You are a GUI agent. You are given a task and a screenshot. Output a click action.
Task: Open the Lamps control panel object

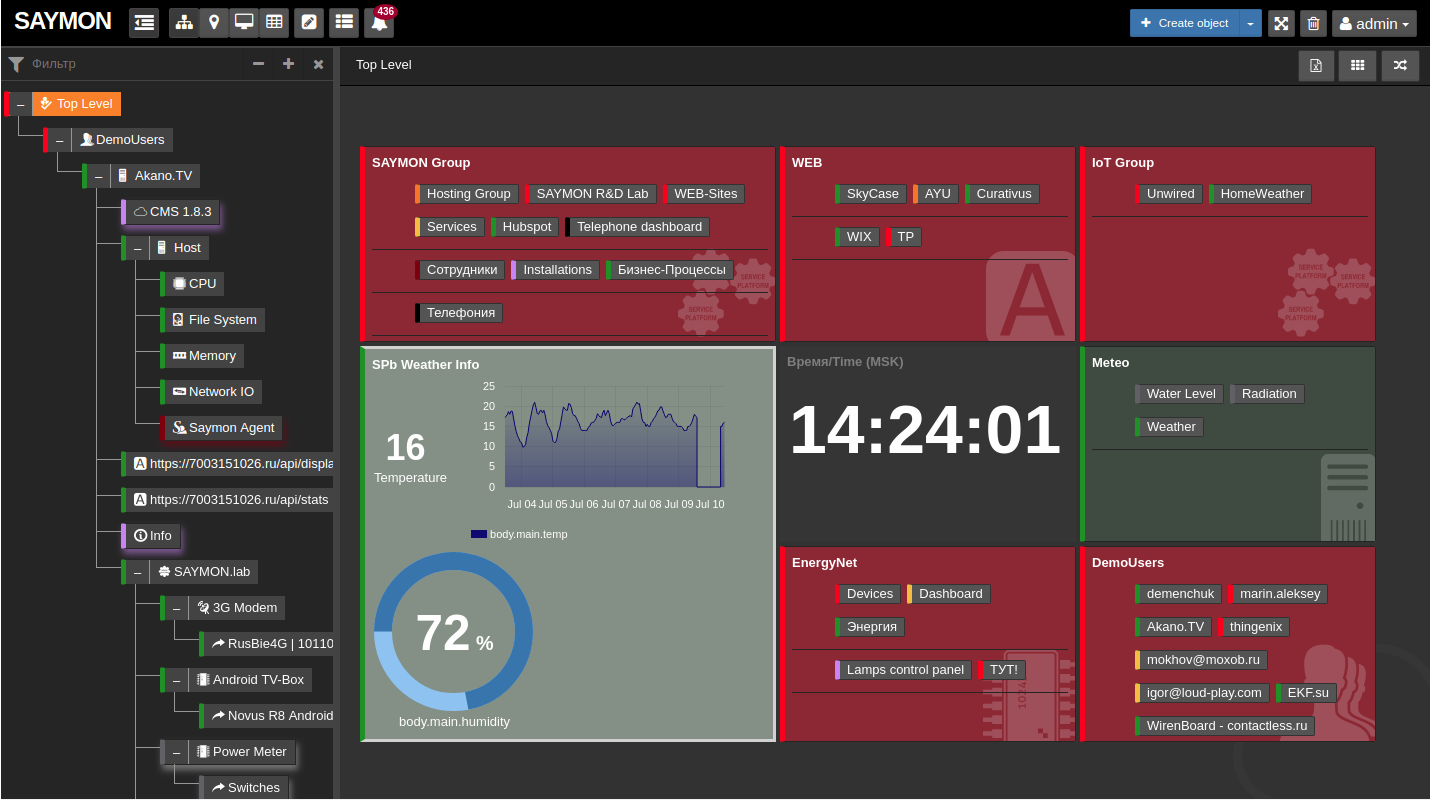[904, 670]
